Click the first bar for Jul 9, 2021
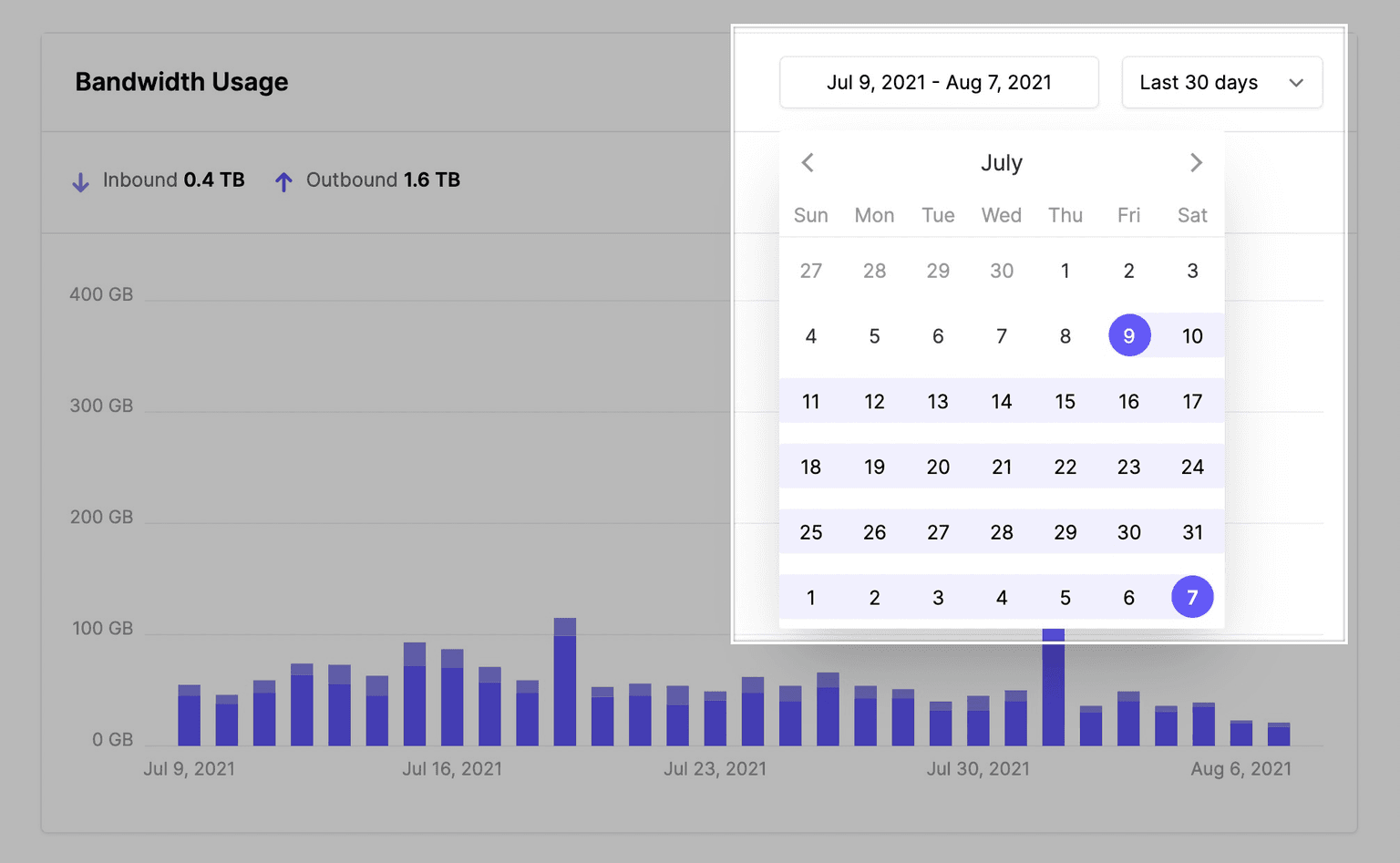The width and height of the screenshot is (1400, 863). coord(189,716)
